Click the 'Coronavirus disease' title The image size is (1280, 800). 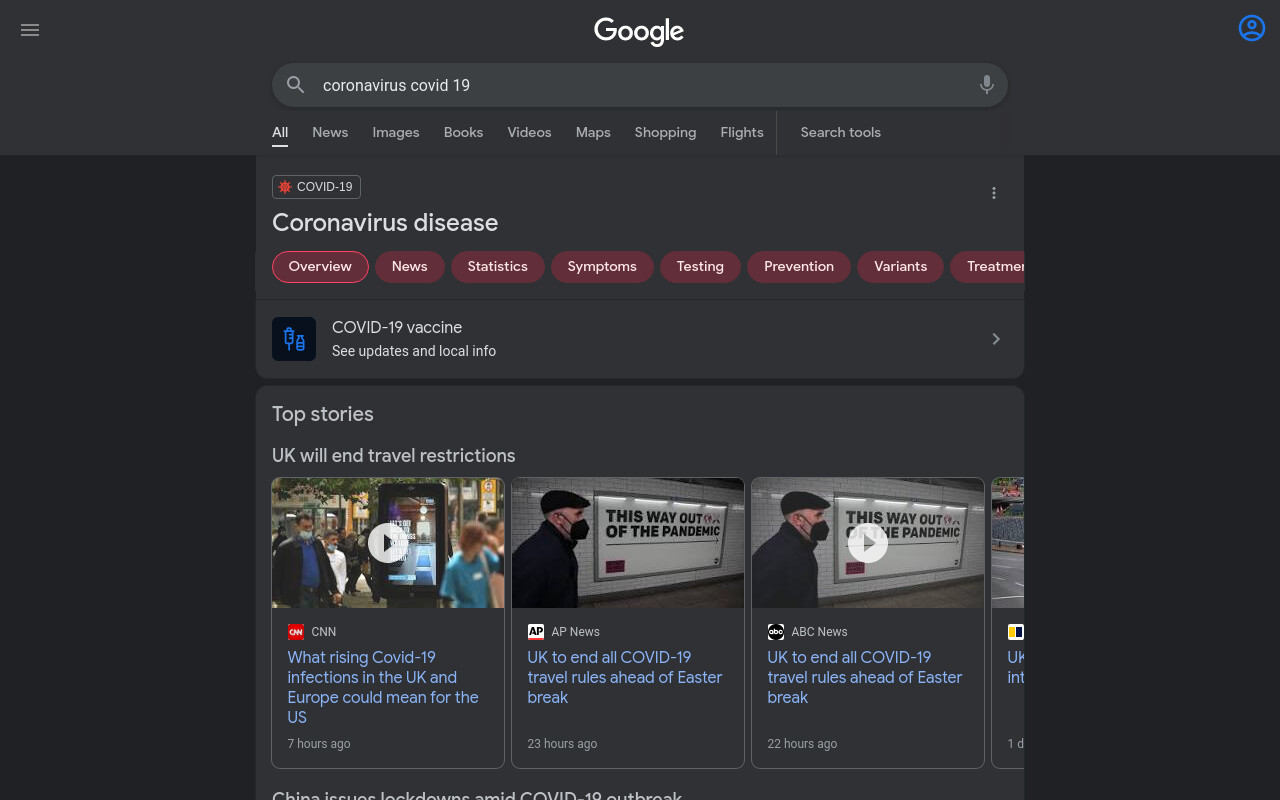[385, 223]
